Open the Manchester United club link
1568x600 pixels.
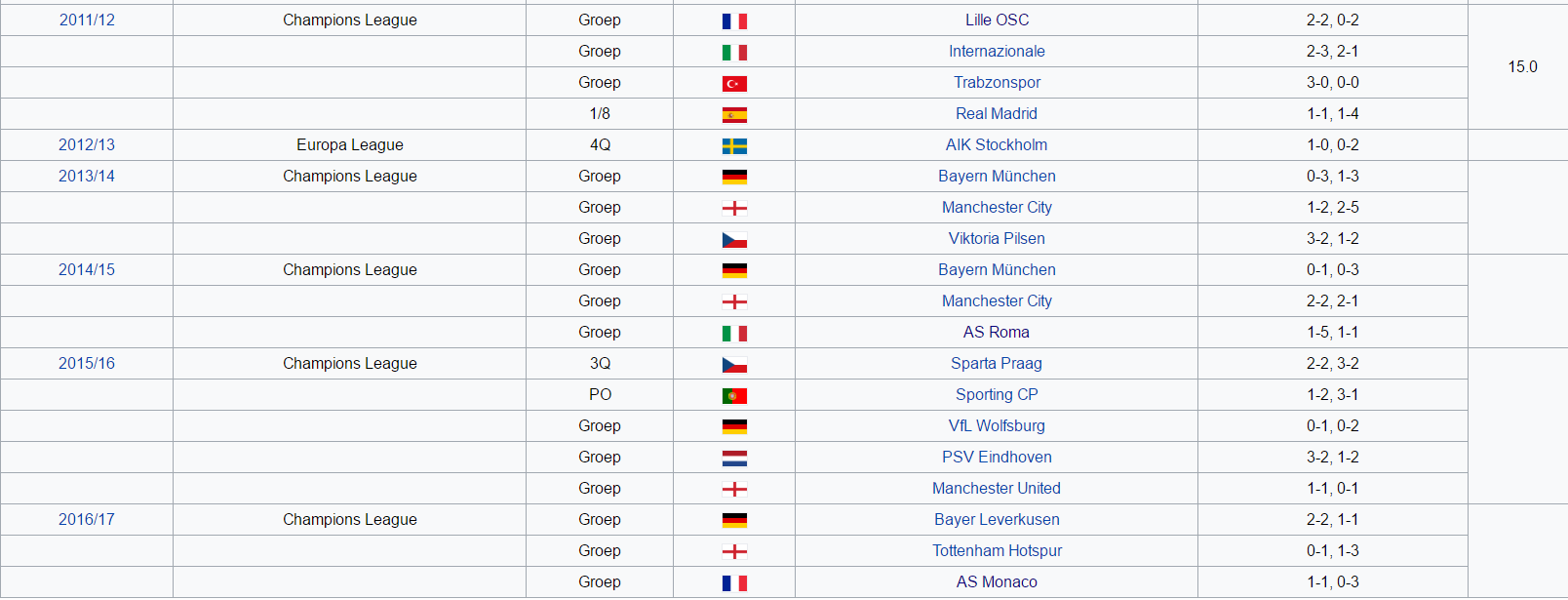click(997, 488)
